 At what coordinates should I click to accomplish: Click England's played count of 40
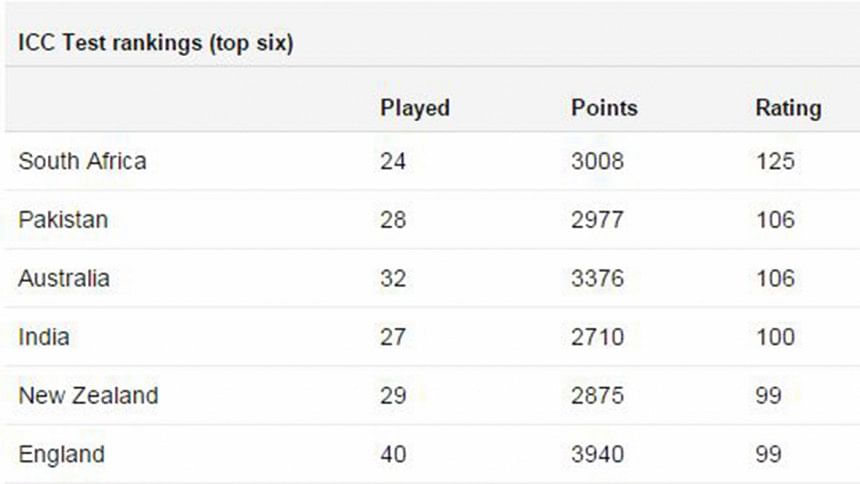[393, 455]
